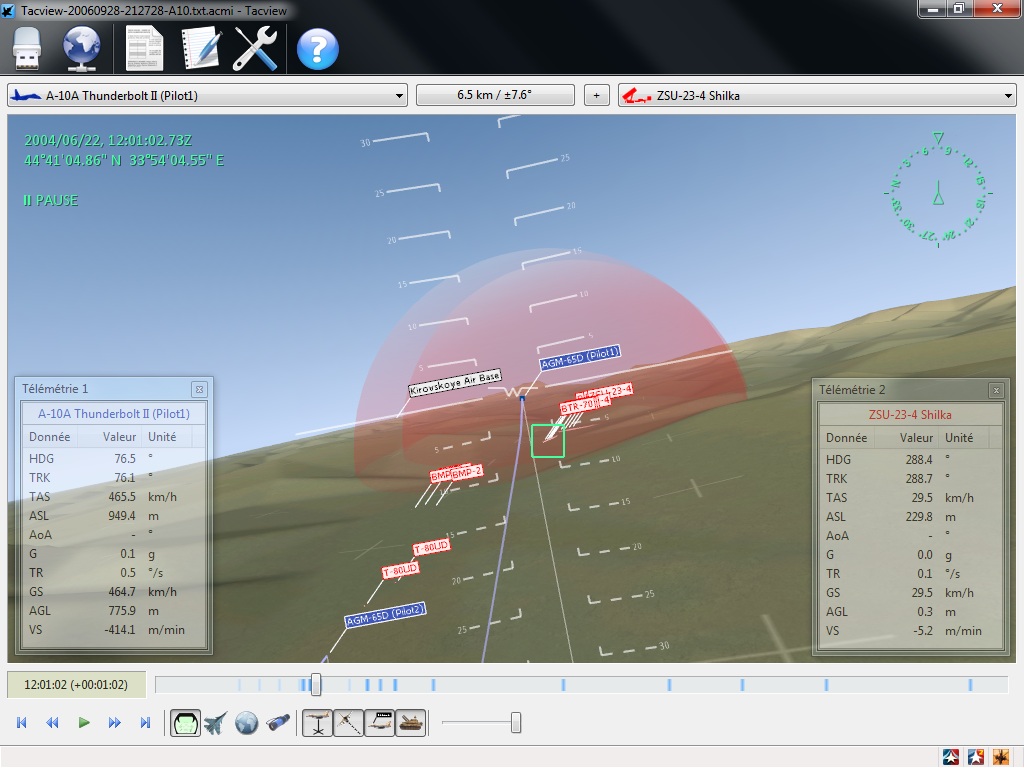This screenshot has width=1024, height=768.
Task: Toggle the cockpit HUD view button
Action: click(x=185, y=723)
